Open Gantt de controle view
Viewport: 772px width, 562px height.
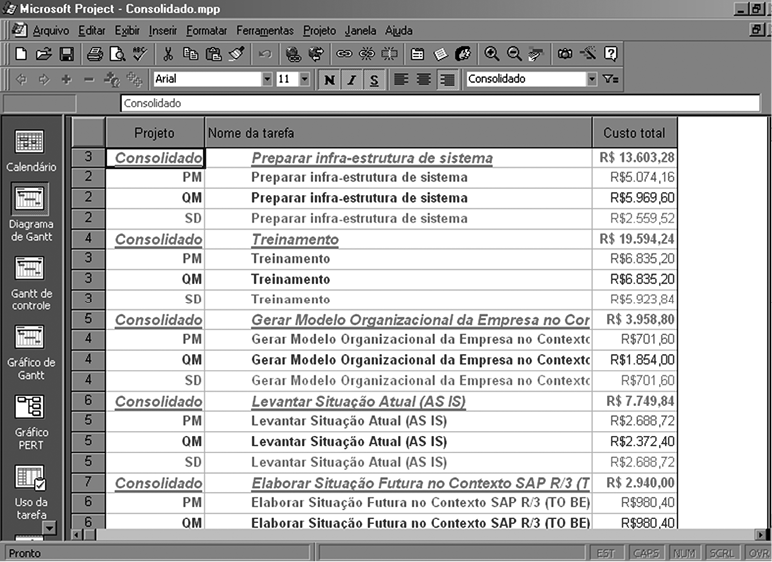point(31,283)
